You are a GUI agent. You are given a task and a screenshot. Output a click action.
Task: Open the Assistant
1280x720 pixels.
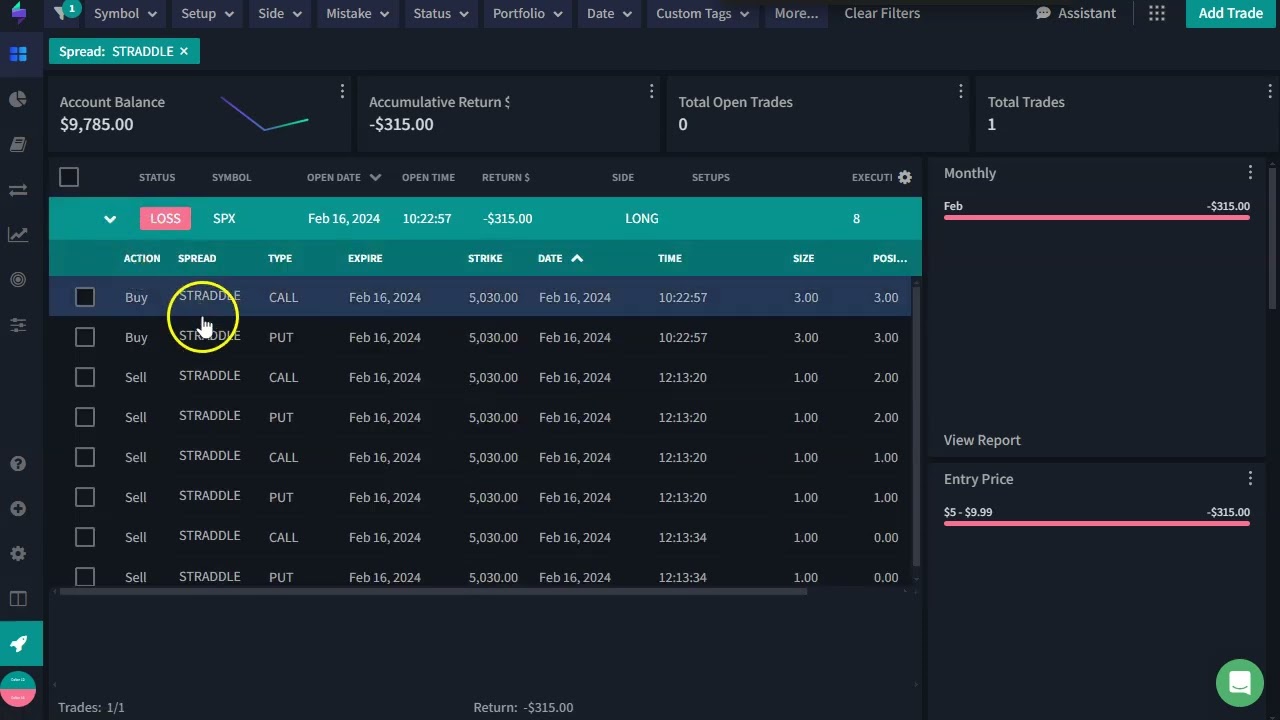(1076, 13)
